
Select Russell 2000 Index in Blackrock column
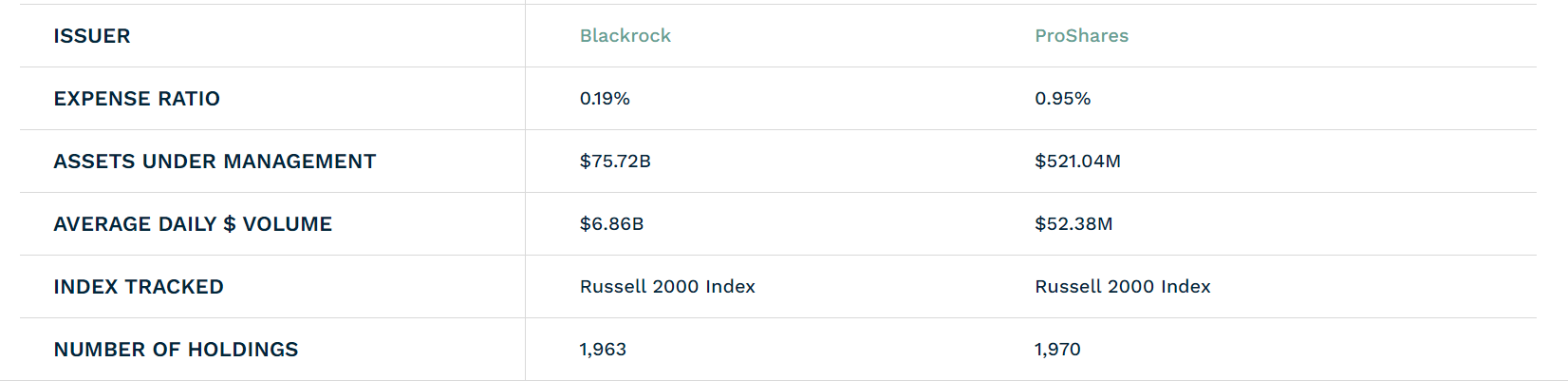click(x=667, y=287)
